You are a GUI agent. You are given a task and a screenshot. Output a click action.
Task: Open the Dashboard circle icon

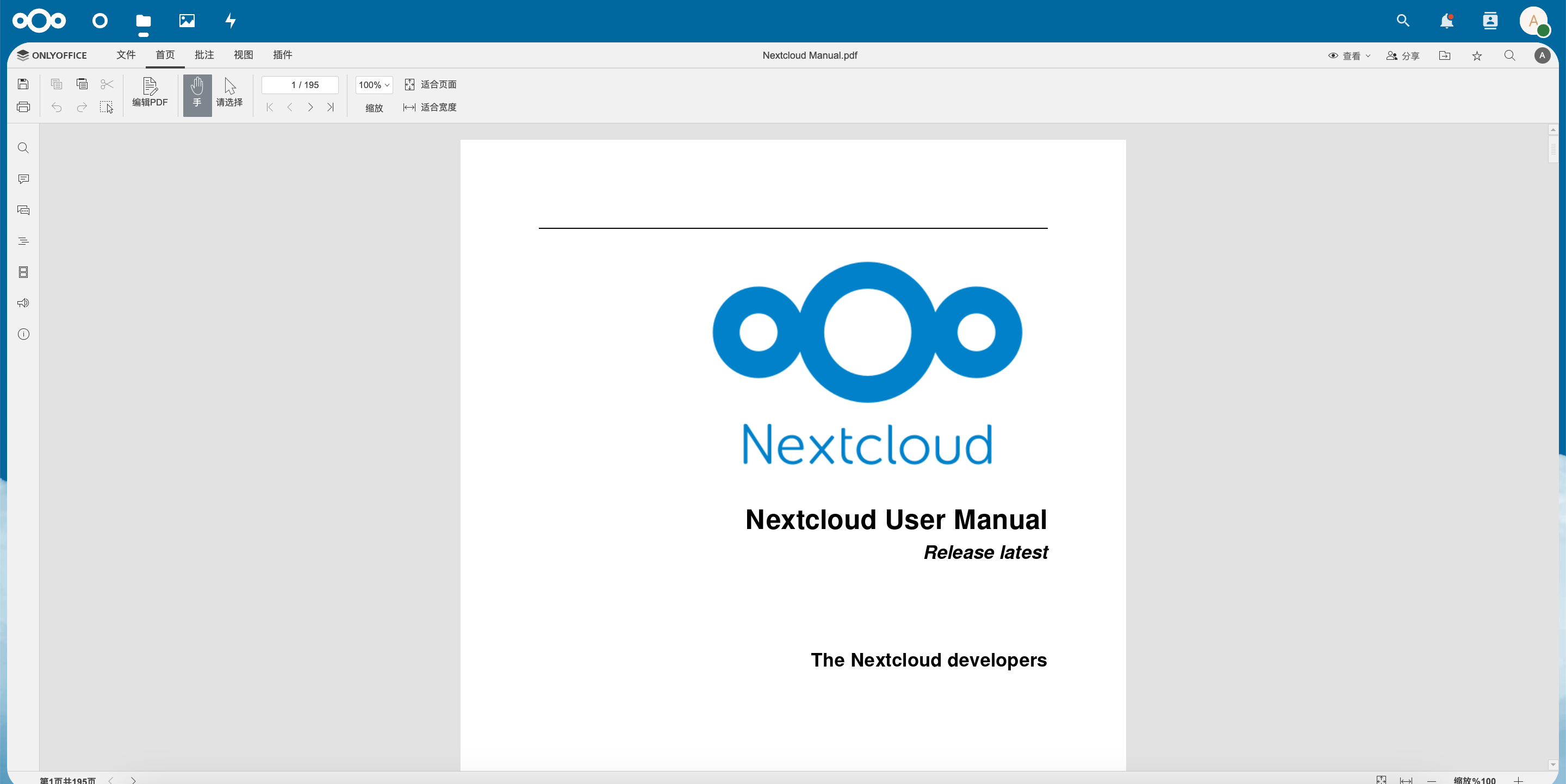(100, 21)
